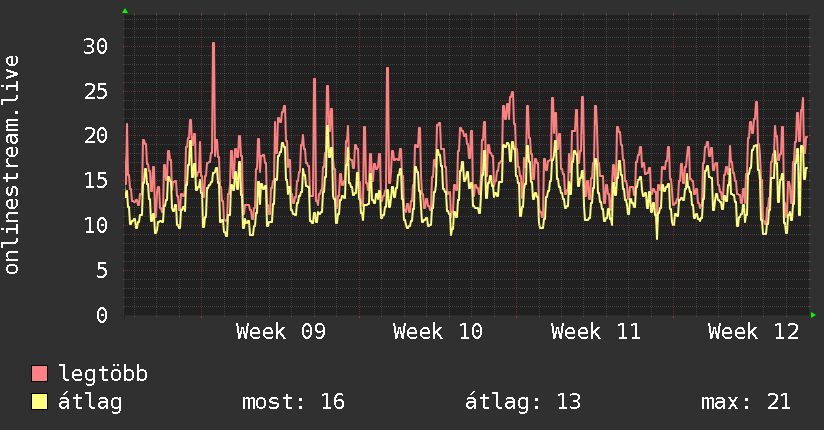Click the 'átlag: 13' statistic value
The image size is (824, 430).
pos(523,402)
